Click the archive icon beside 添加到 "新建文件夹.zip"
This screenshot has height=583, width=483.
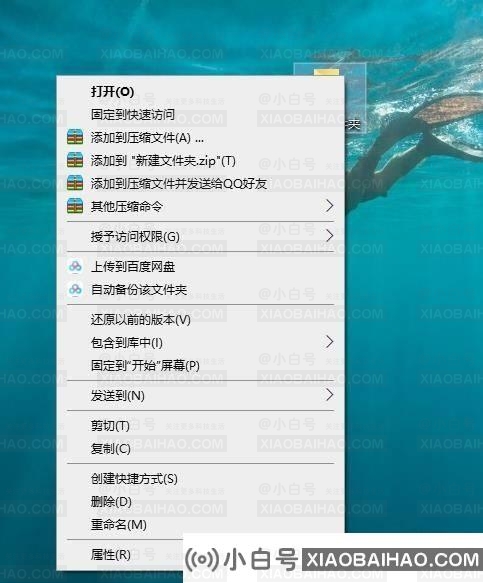point(75,160)
